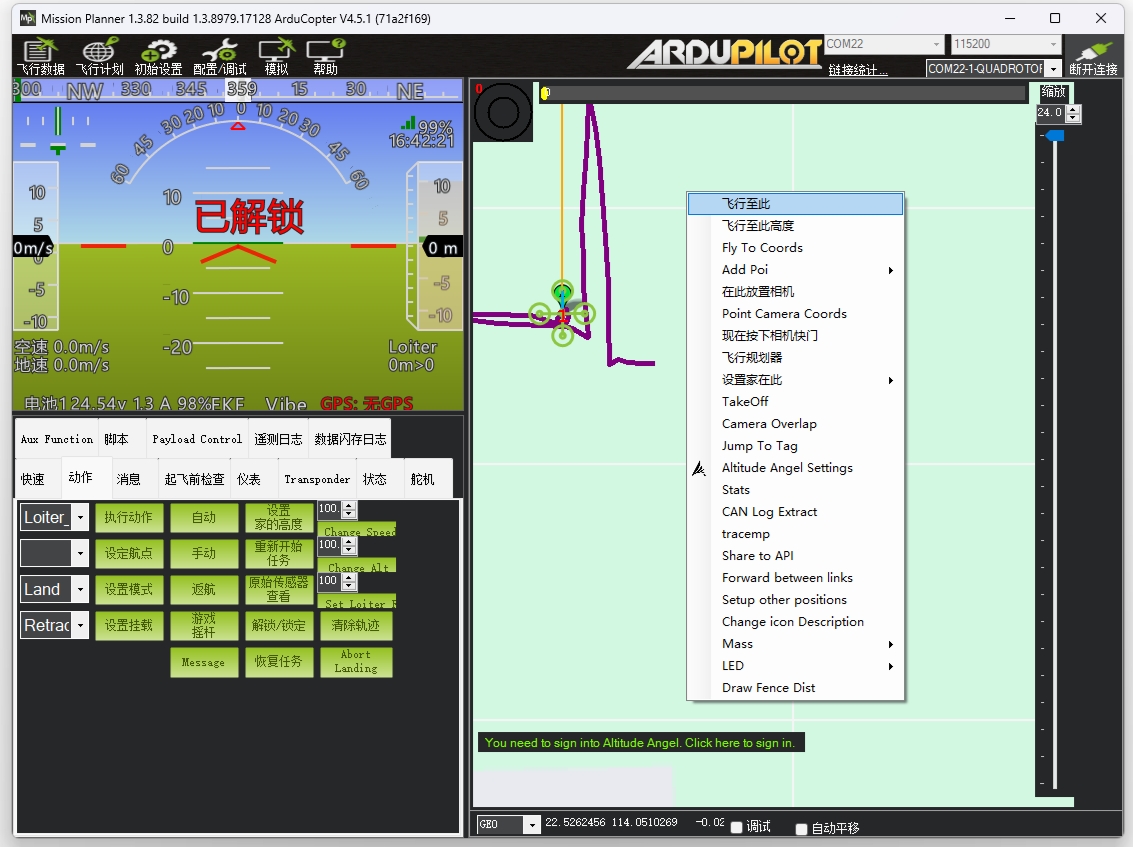The height and width of the screenshot is (847, 1133).
Task: Click the 清除轨迹 clear track button
Action: (x=356, y=625)
